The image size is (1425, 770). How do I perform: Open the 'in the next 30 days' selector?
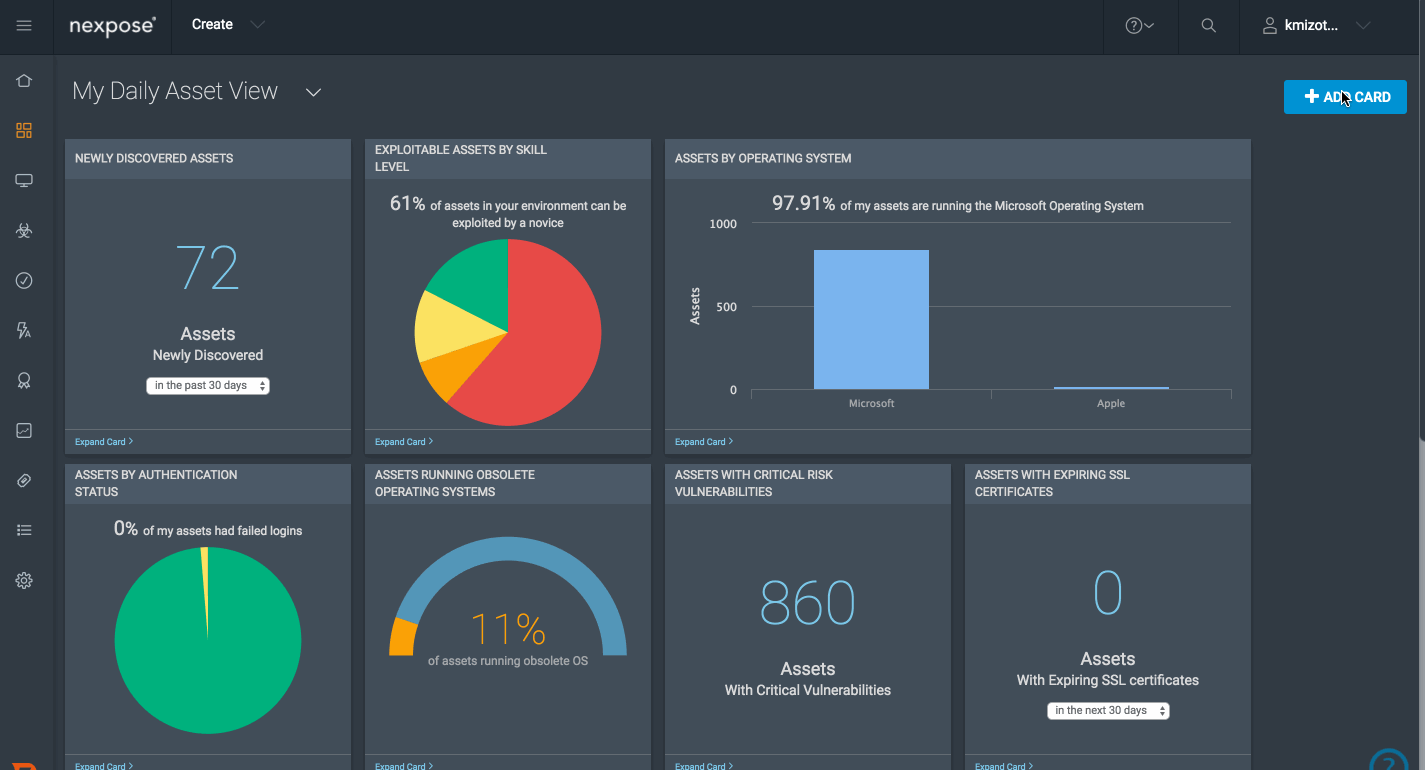coord(1108,711)
